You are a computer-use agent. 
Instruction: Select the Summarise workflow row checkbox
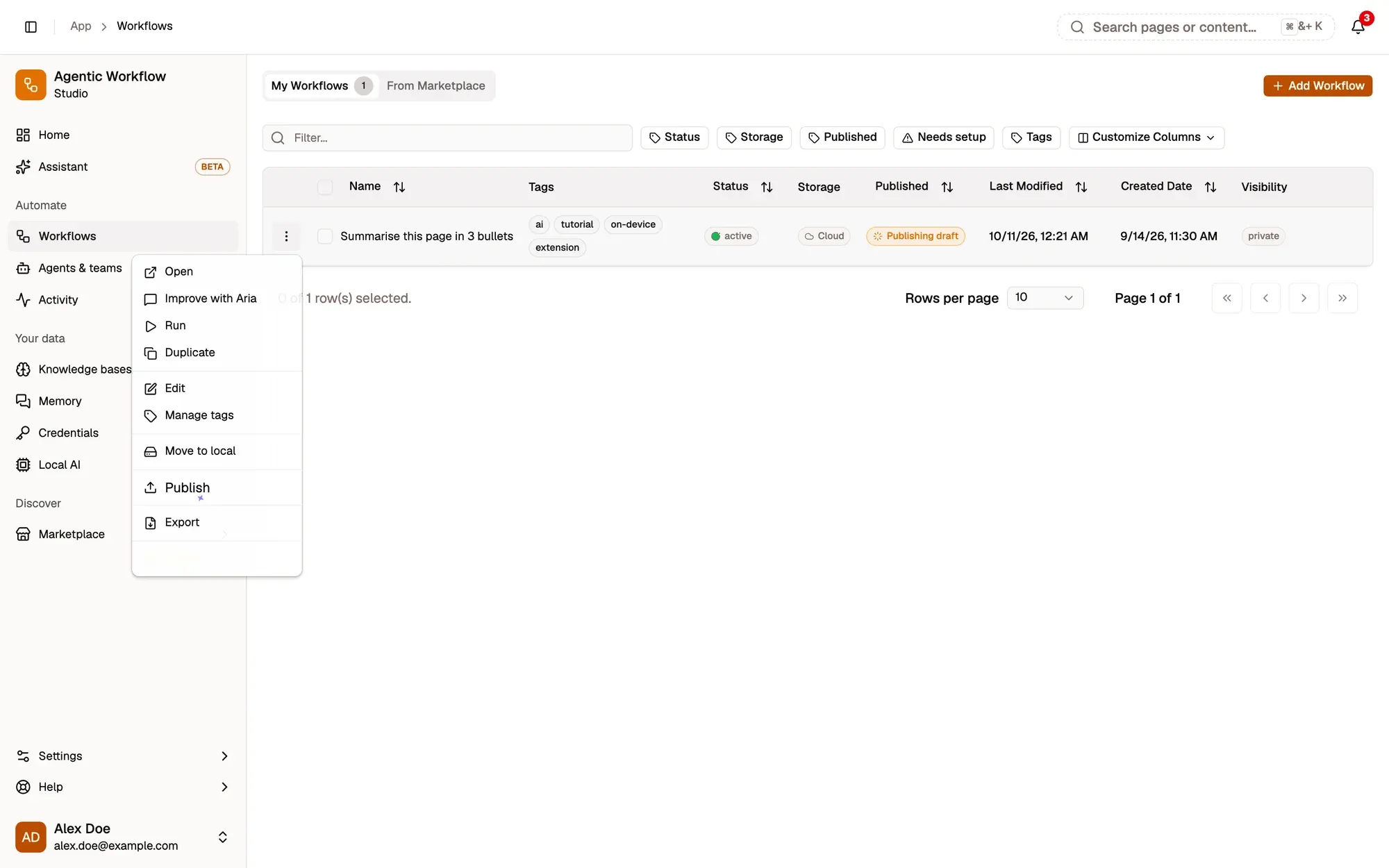(x=325, y=236)
